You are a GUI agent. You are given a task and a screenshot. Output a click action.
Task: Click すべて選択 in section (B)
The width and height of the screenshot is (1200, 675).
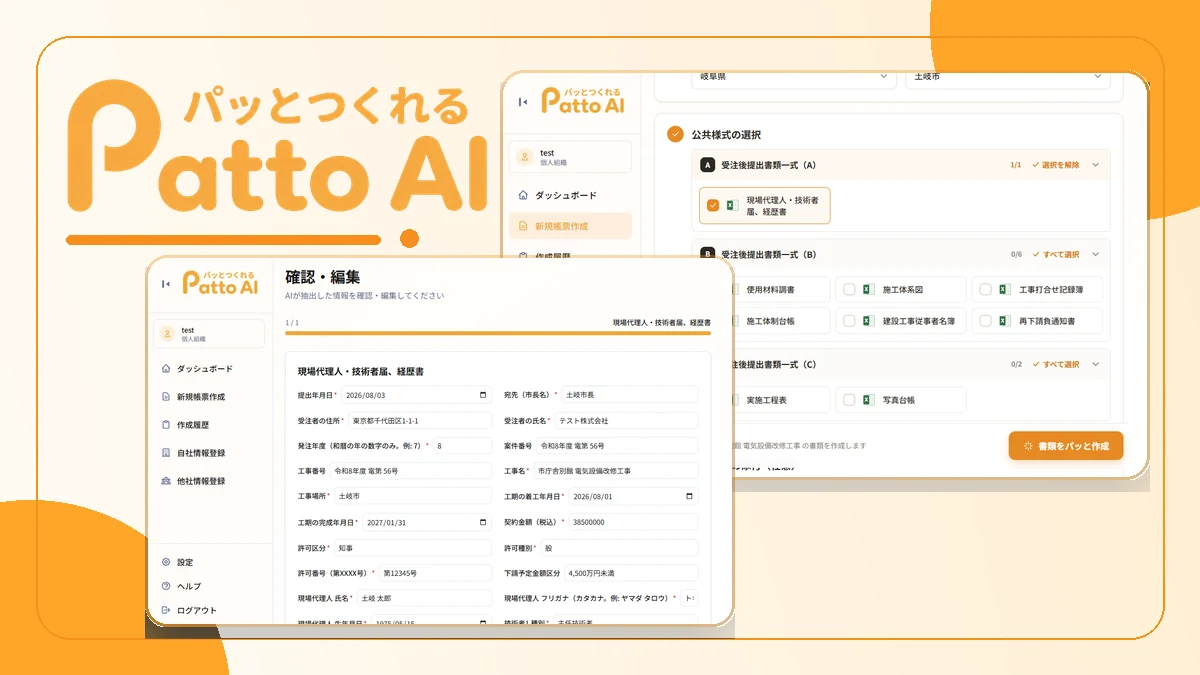click(1055, 254)
